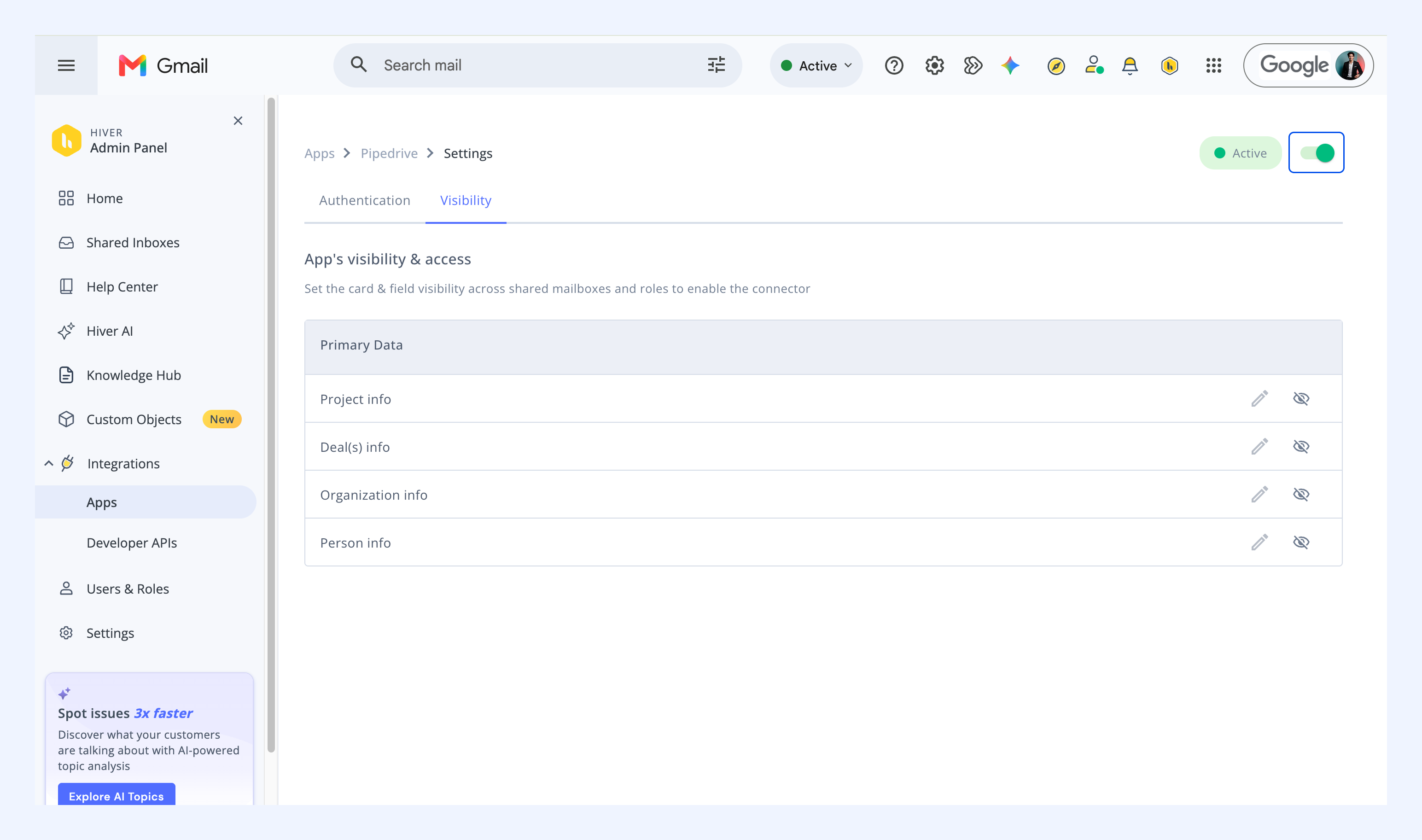1422x840 pixels.
Task: Open the Gmail main menu hamburger icon
Action: pyautogui.click(x=66, y=66)
